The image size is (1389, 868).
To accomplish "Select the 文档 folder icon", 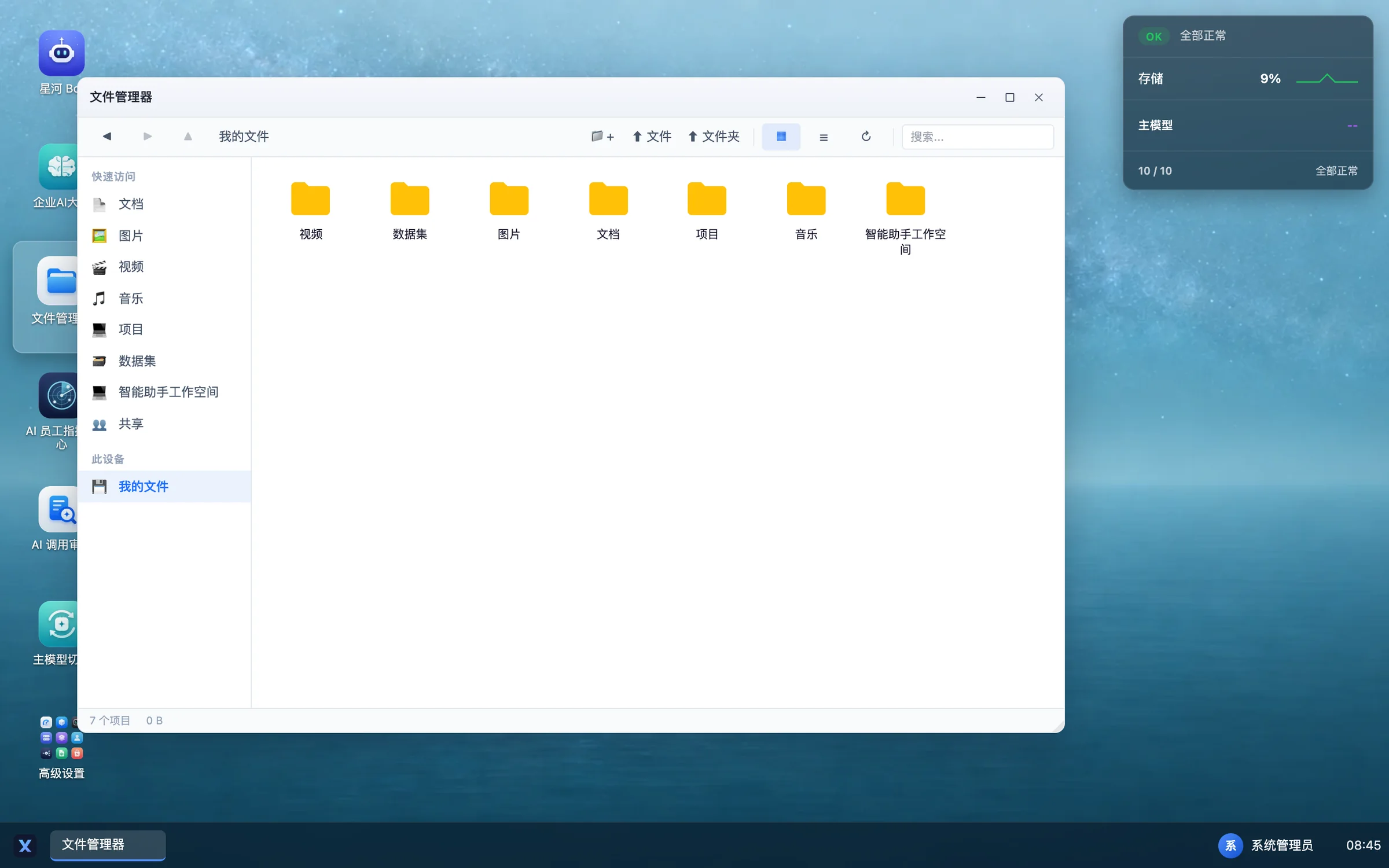I will point(608,200).
